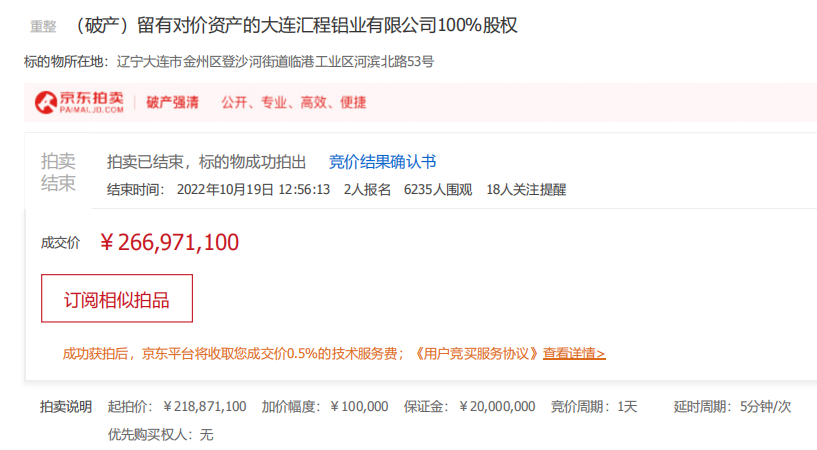
Task: Click the 起拍价 ¥218,871,100 value
Action: 204,406
